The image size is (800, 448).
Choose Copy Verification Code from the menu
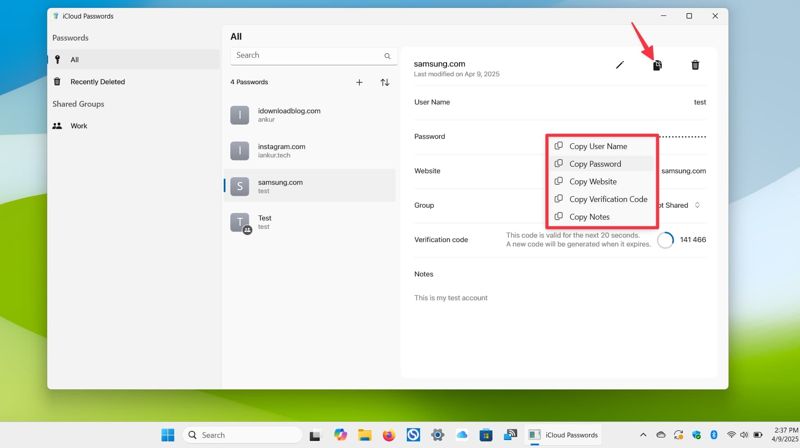click(602, 199)
